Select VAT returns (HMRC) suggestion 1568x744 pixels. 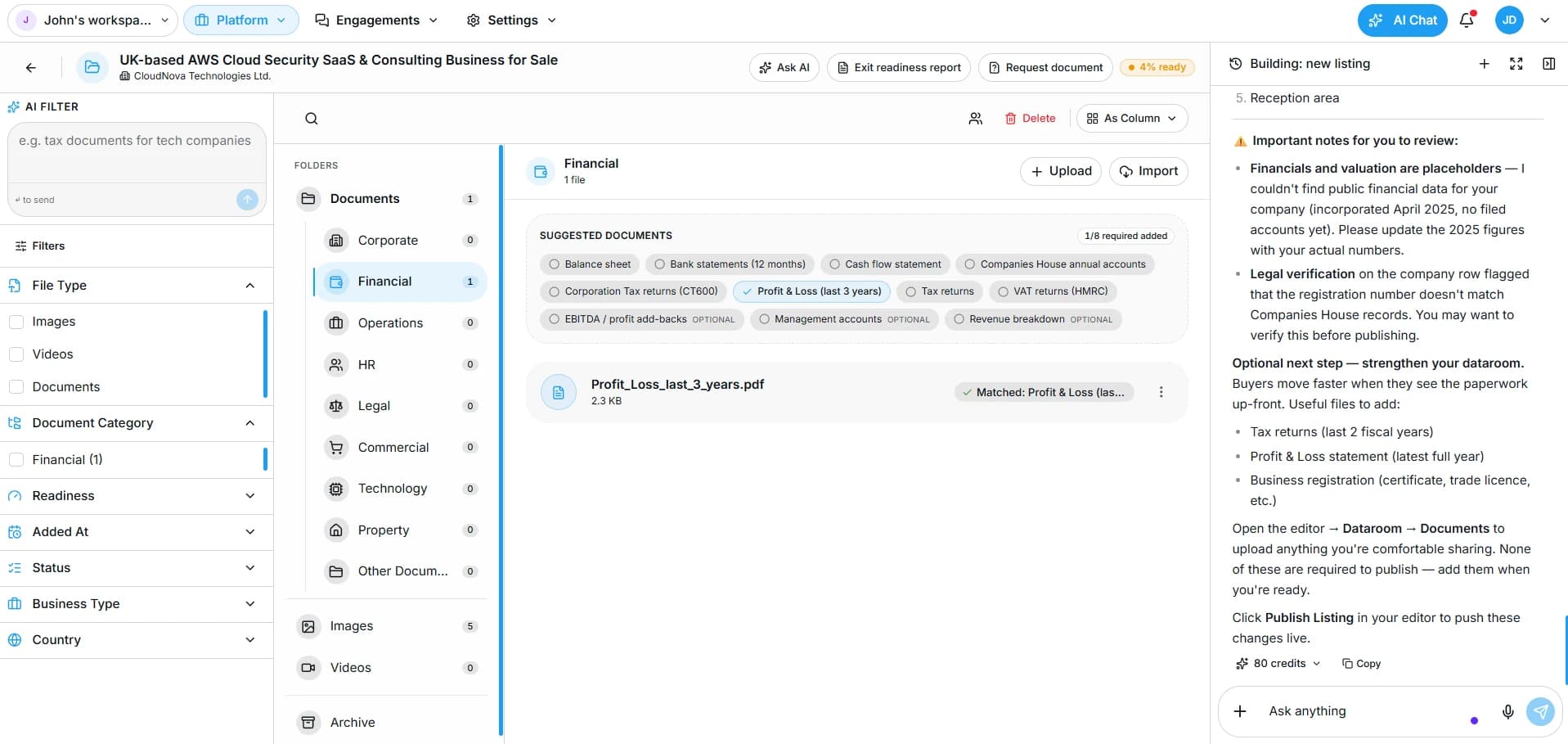tap(1053, 291)
